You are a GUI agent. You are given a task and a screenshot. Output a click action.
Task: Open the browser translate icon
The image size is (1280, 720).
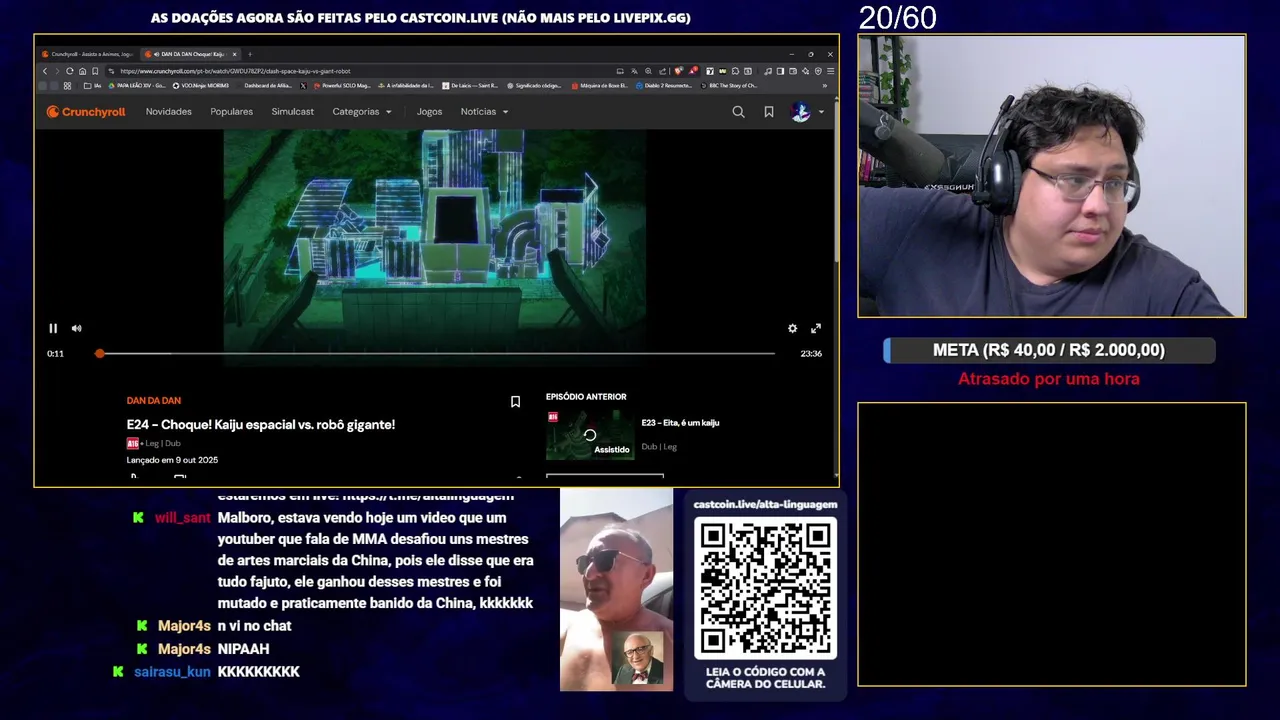tap(634, 71)
